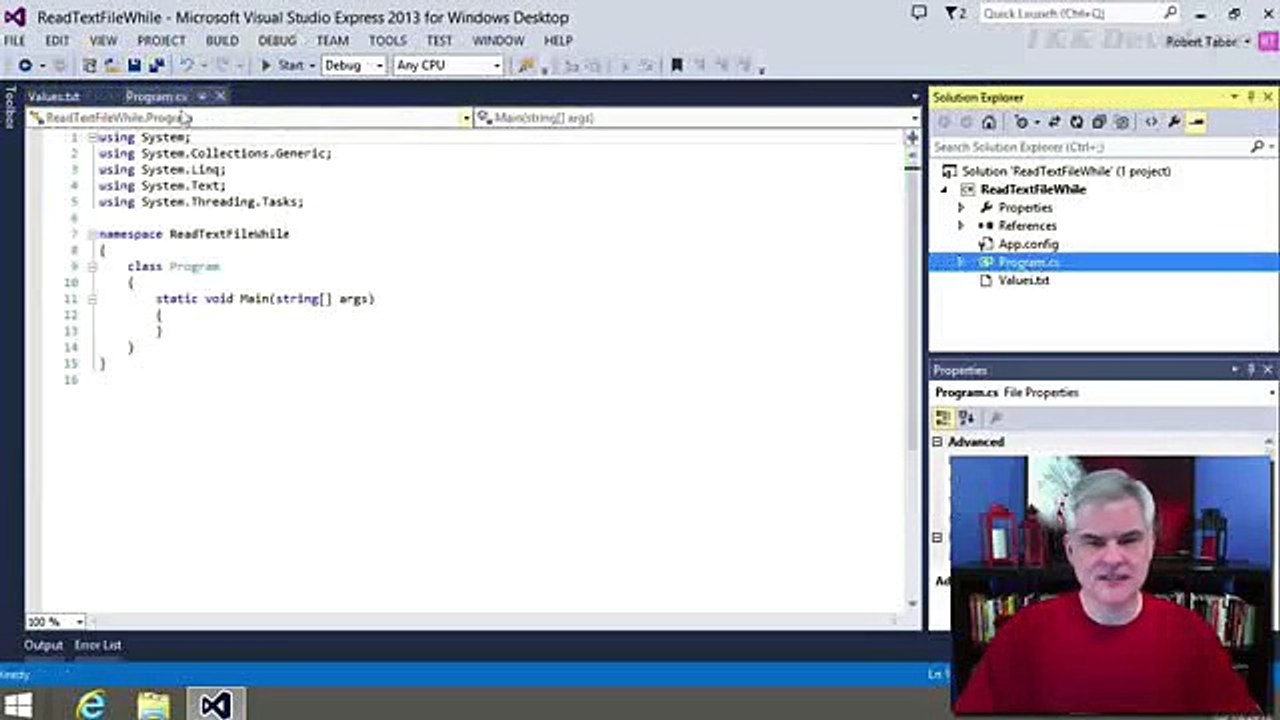The image size is (1280, 720).
Task: Start debugging with the Start button
Action: pos(283,65)
